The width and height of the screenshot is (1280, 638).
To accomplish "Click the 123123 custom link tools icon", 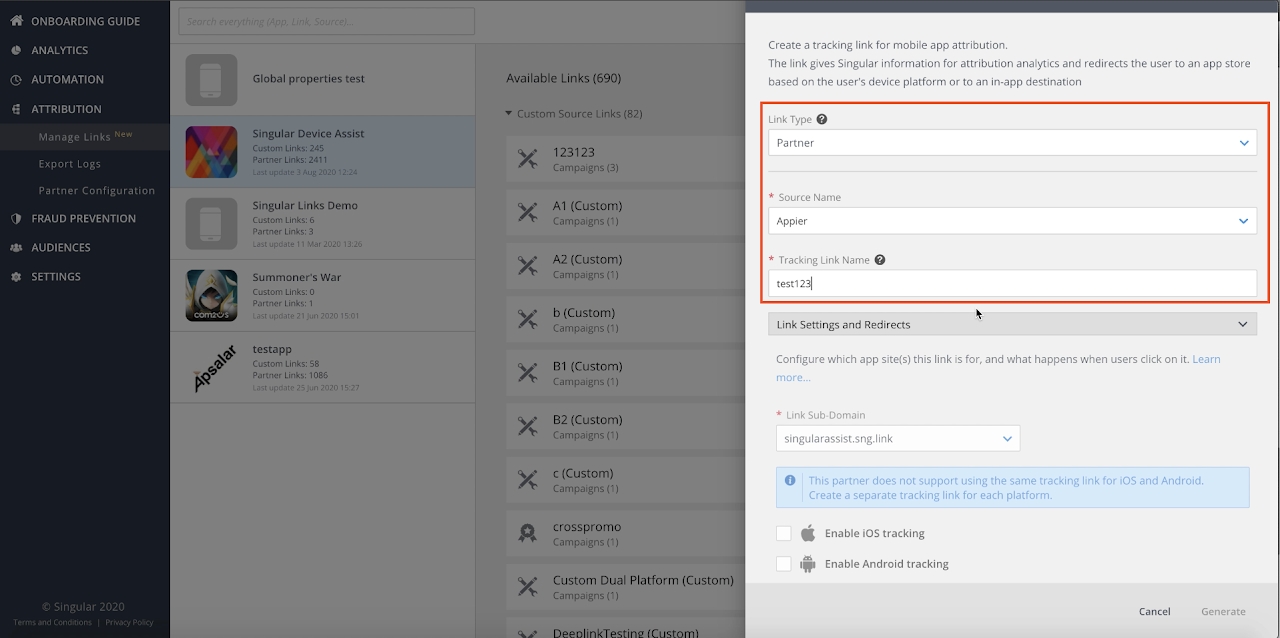I will pos(527,158).
